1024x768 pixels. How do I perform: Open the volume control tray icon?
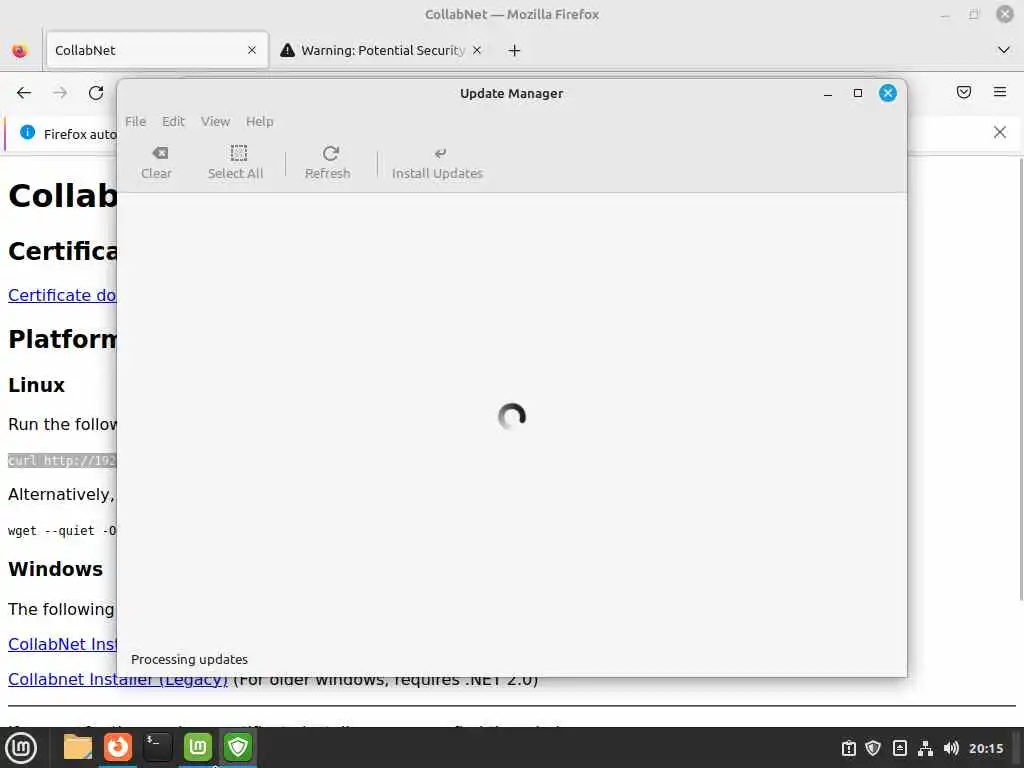(x=952, y=748)
